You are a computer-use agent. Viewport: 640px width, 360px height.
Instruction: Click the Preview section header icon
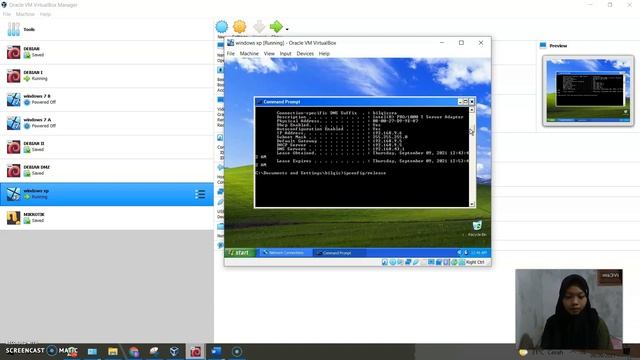tap(543, 46)
